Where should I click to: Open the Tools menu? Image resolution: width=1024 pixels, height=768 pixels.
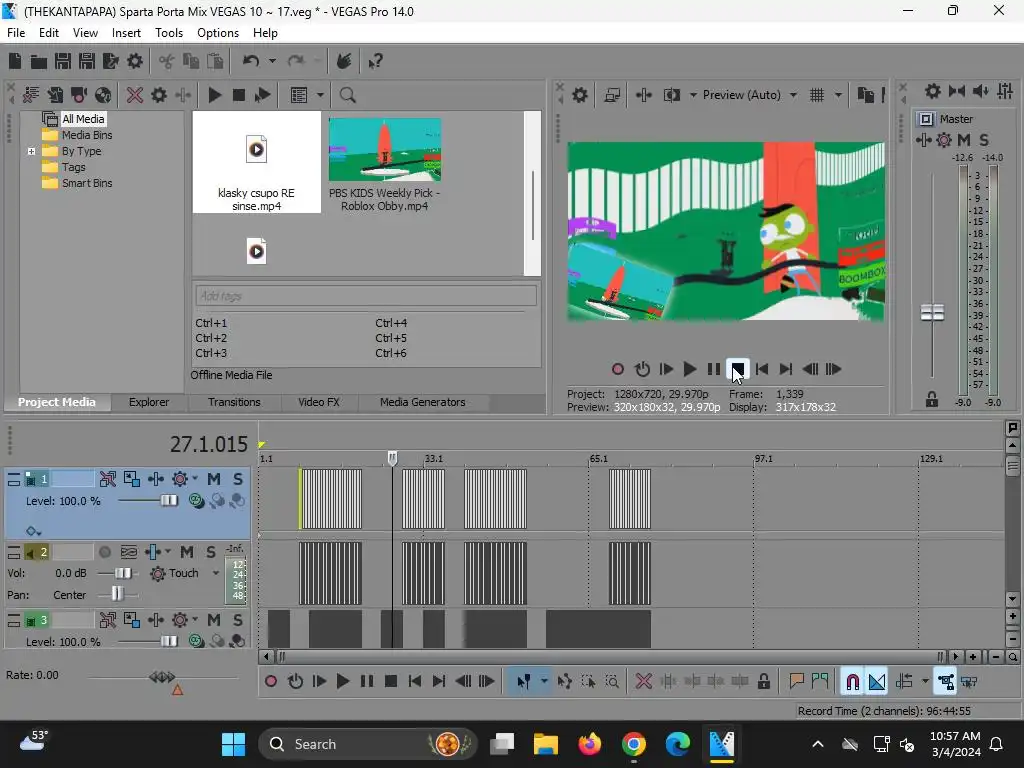pyautogui.click(x=168, y=33)
